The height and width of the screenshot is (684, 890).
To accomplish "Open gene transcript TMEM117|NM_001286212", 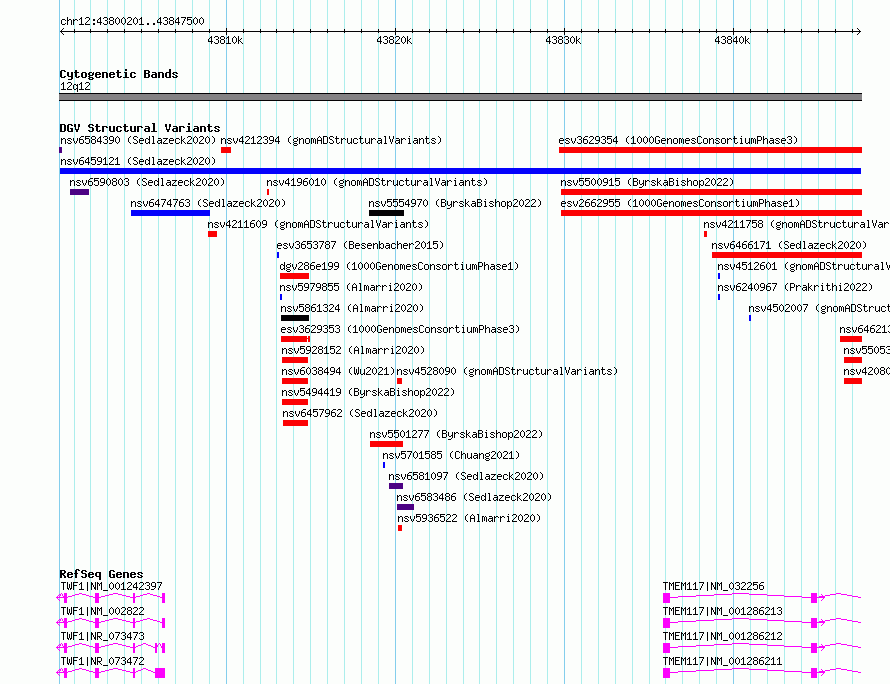I will [723, 636].
